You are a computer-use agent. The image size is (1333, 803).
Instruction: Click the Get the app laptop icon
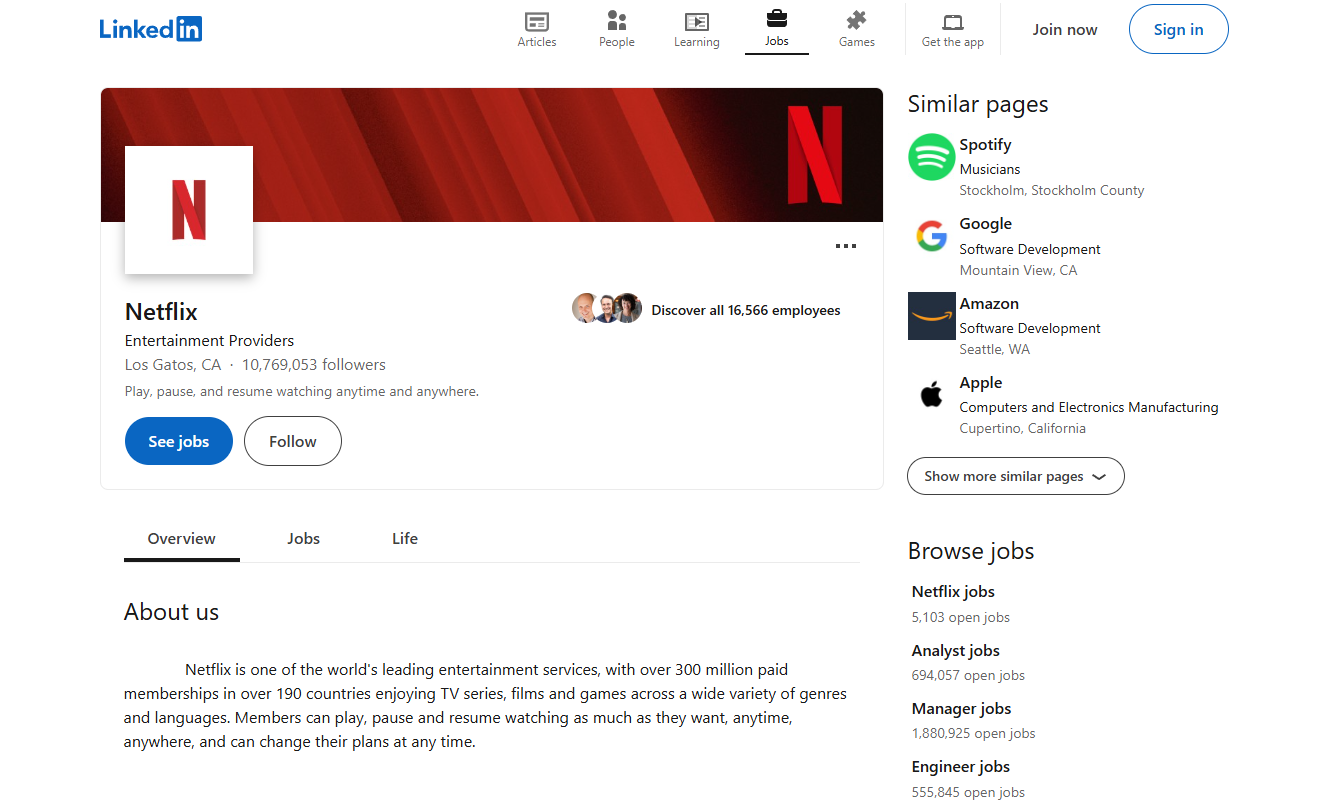[x=953, y=22]
